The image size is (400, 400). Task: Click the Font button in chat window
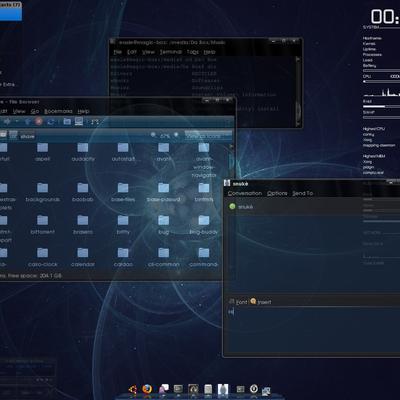point(239,302)
